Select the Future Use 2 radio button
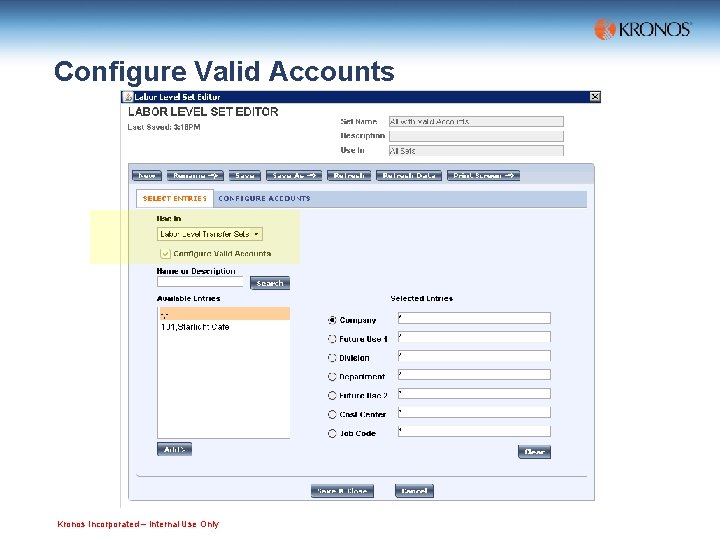Image resolution: width=720 pixels, height=540 pixels. click(x=332, y=395)
